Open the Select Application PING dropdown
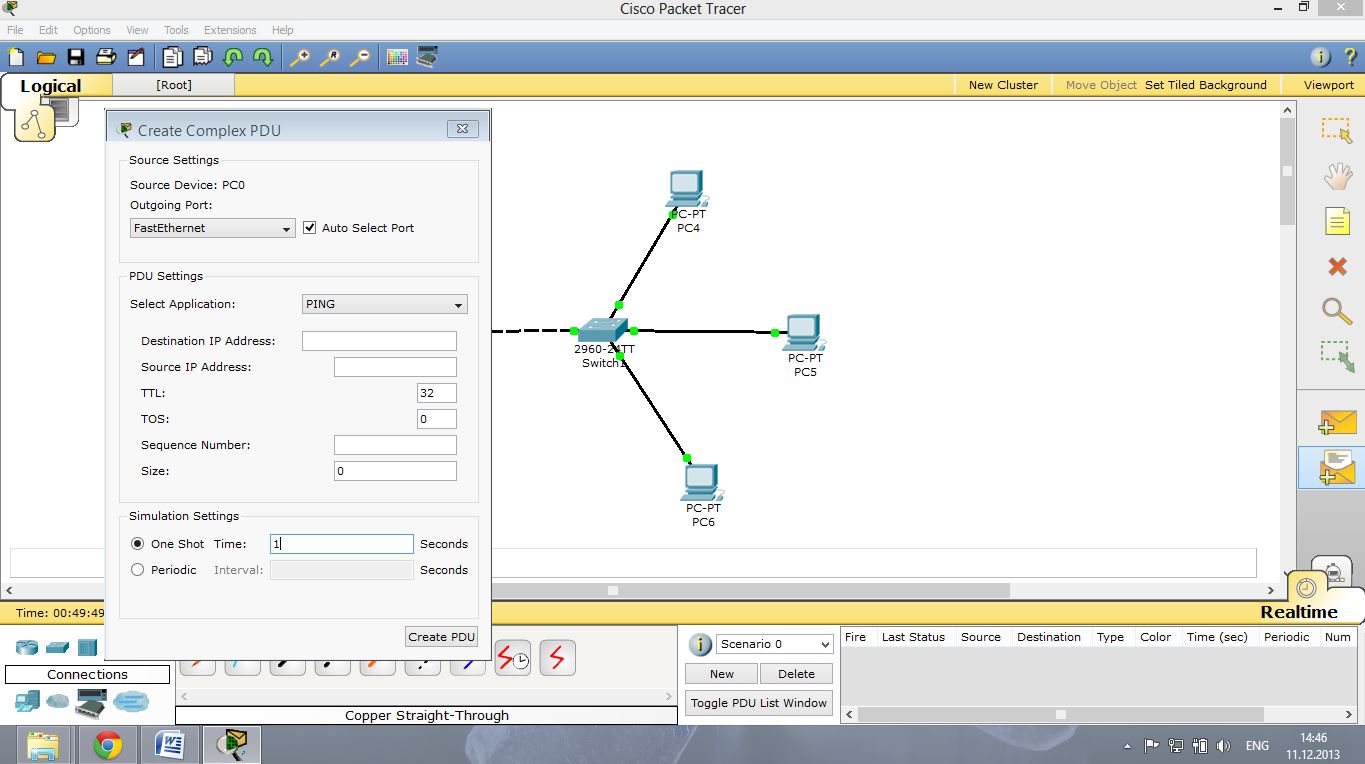 385,304
